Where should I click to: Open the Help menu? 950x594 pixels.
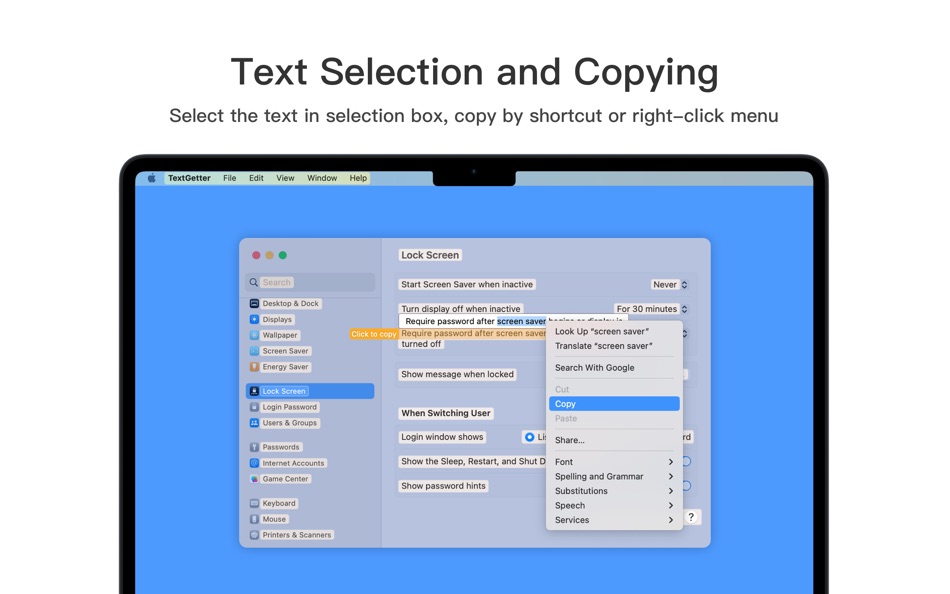coord(358,178)
